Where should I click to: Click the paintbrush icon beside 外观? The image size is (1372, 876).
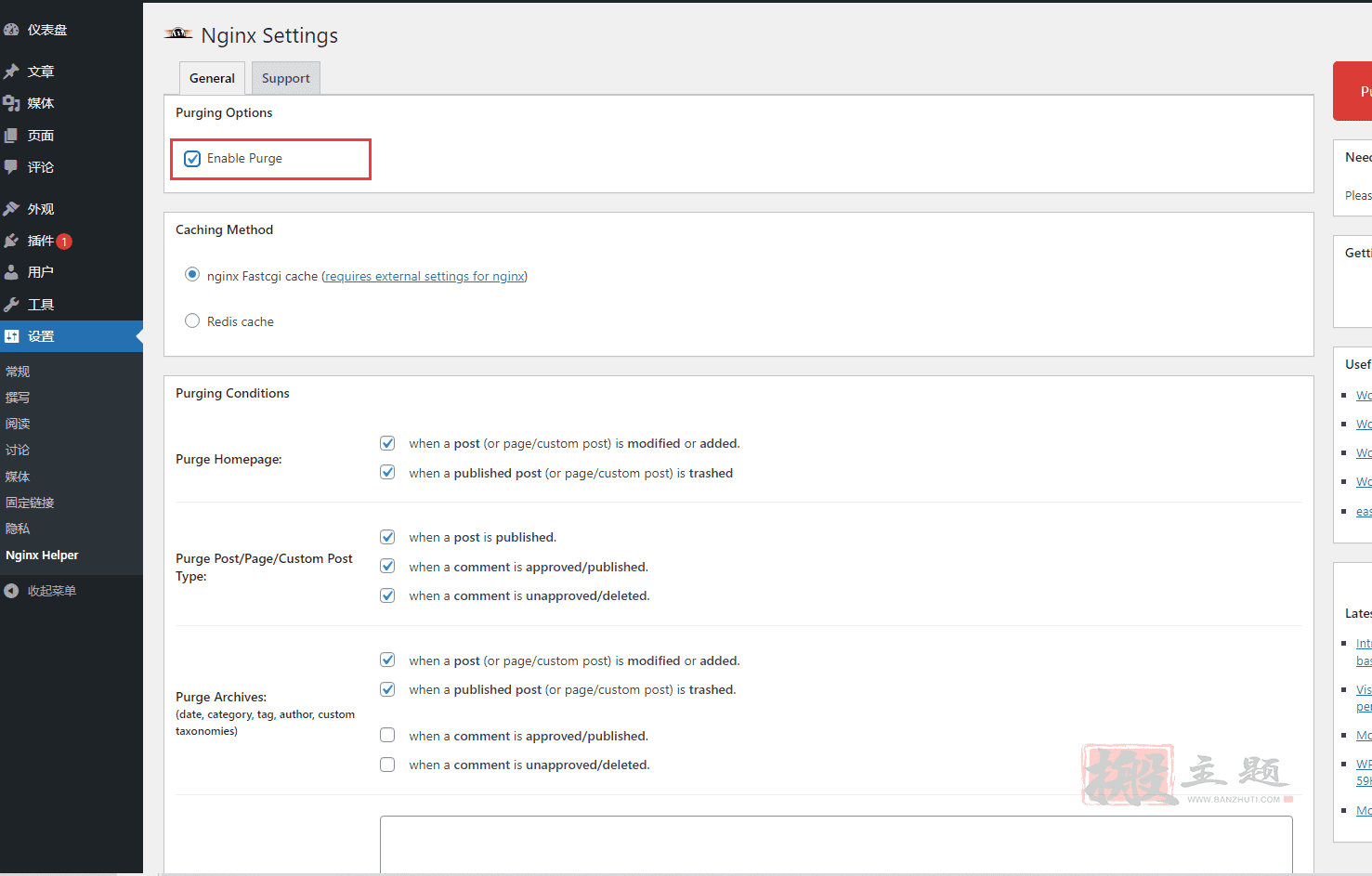pos(11,209)
